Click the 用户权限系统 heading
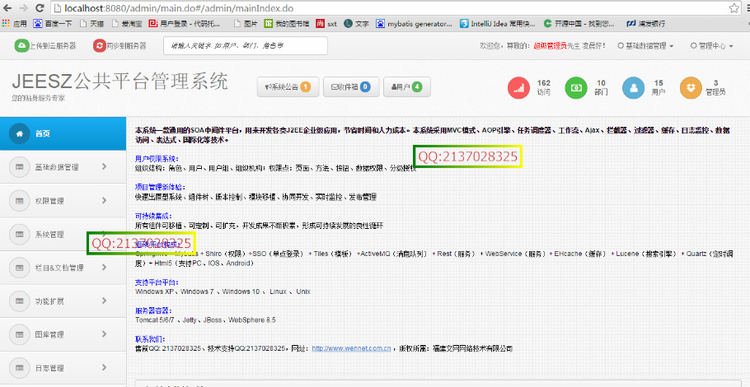 [x=157, y=158]
